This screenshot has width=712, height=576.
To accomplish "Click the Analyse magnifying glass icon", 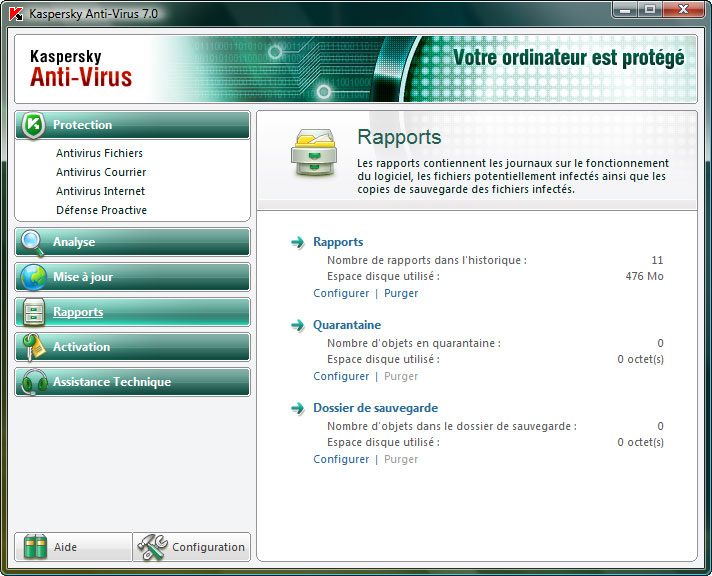I will tap(33, 242).
